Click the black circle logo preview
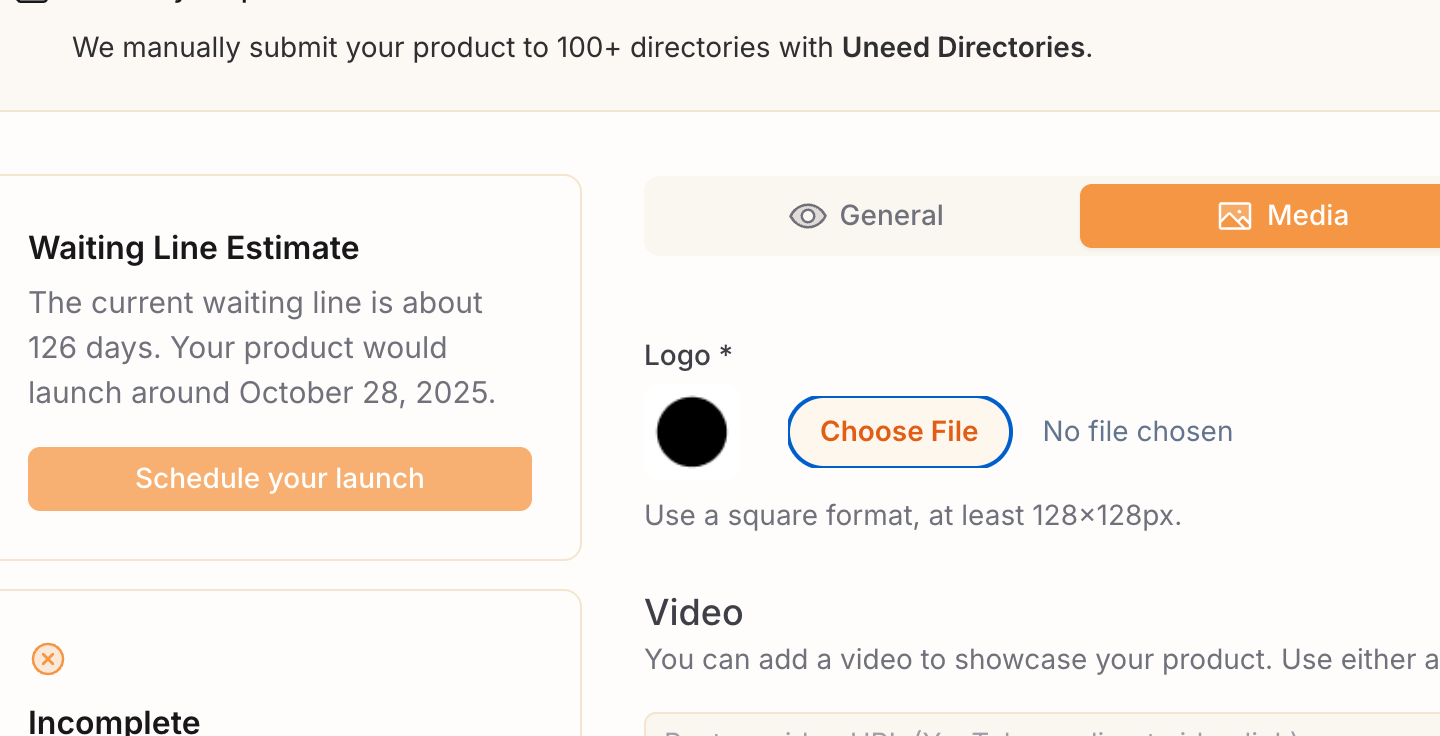 coord(691,431)
